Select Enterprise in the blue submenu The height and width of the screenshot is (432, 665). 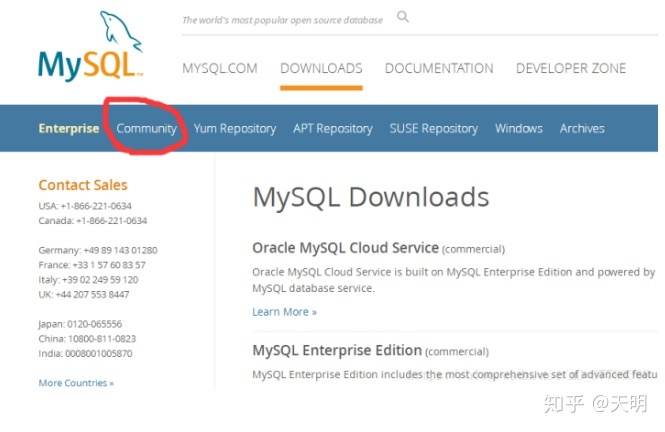point(69,128)
